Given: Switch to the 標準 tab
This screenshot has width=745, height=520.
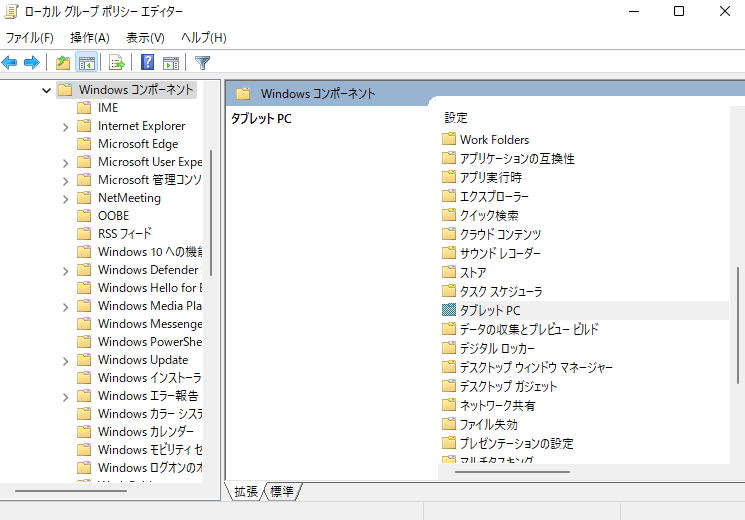Looking at the screenshot, I should pos(282,491).
